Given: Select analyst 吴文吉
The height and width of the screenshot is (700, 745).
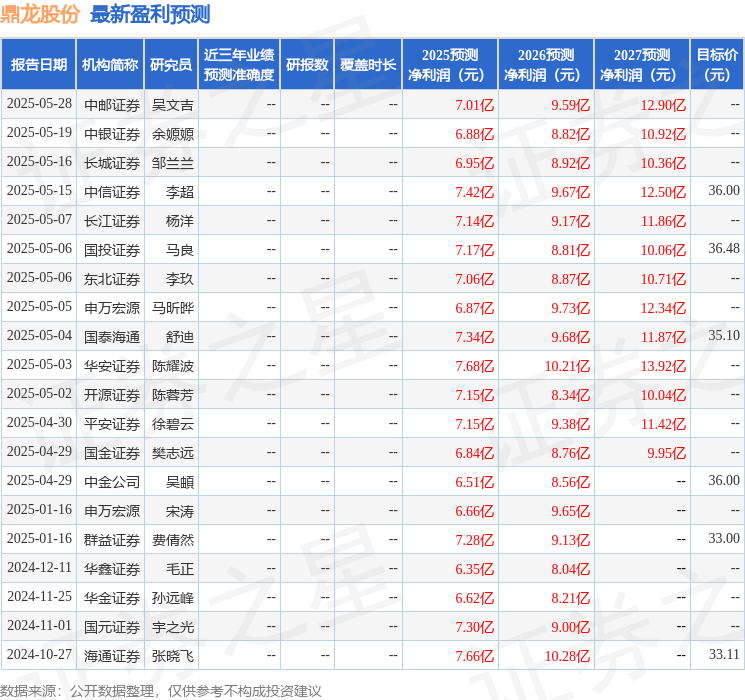Looking at the screenshot, I should point(173,105).
